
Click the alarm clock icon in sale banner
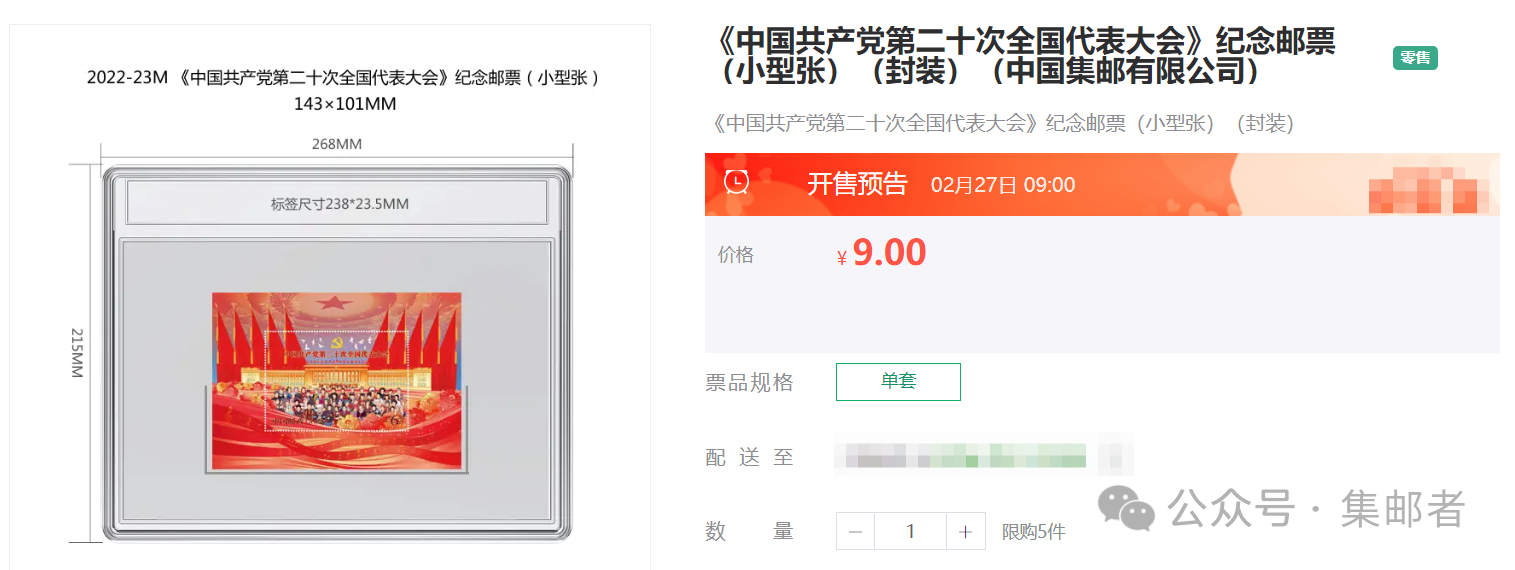pos(737,181)
